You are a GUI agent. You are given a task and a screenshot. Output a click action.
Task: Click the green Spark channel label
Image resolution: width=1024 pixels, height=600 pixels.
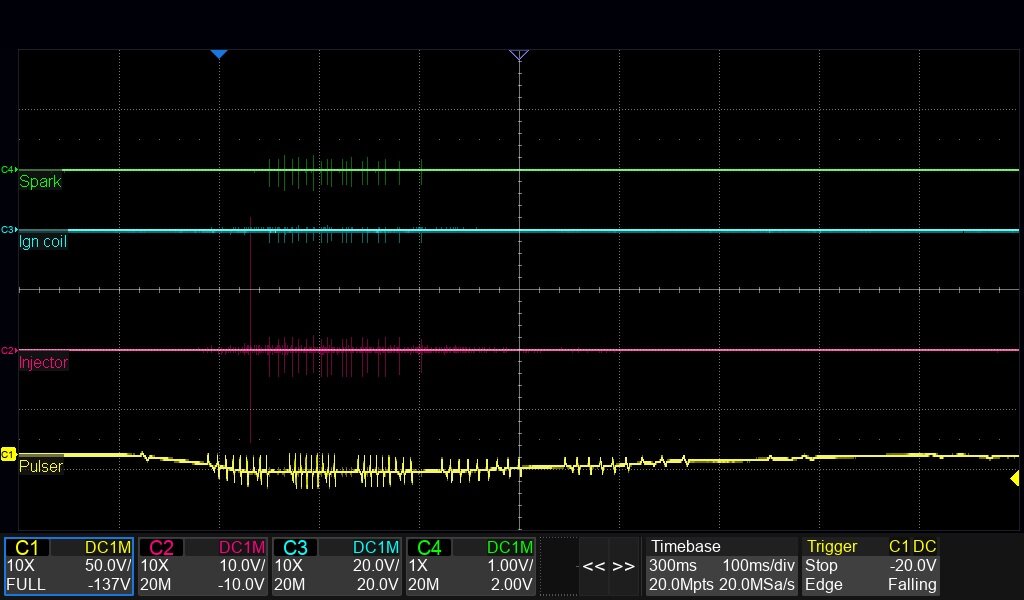pos(40,182)
